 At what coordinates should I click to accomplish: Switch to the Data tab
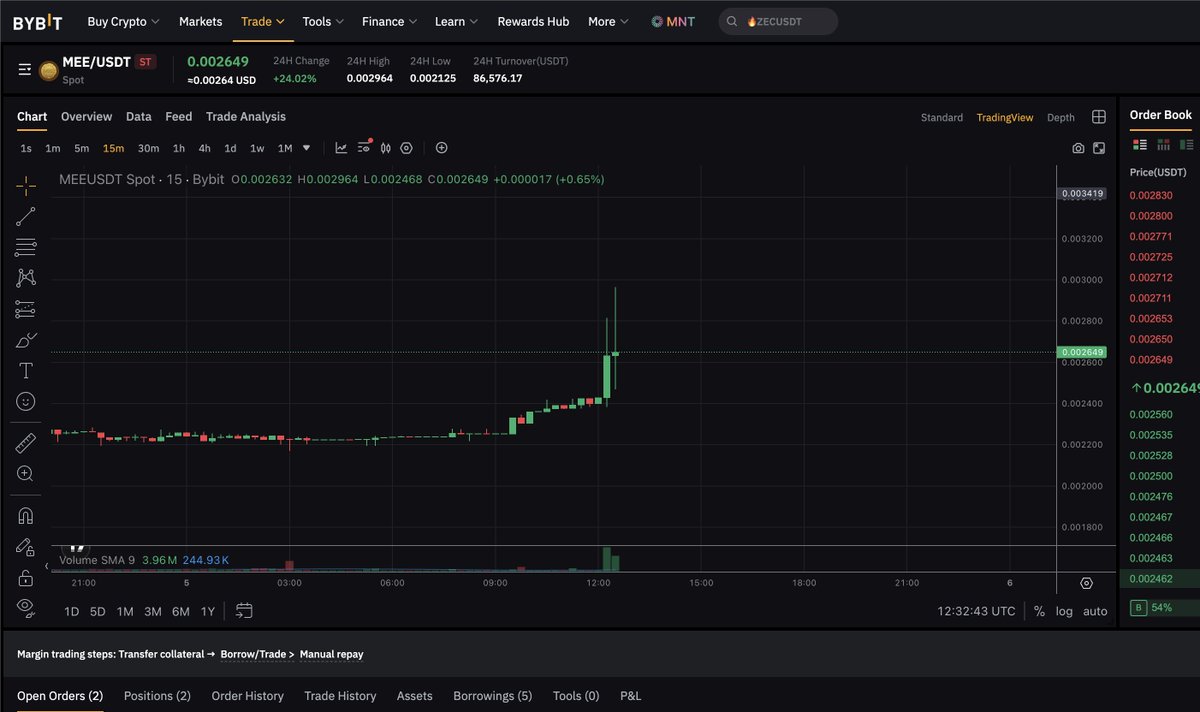pos(139,117)
